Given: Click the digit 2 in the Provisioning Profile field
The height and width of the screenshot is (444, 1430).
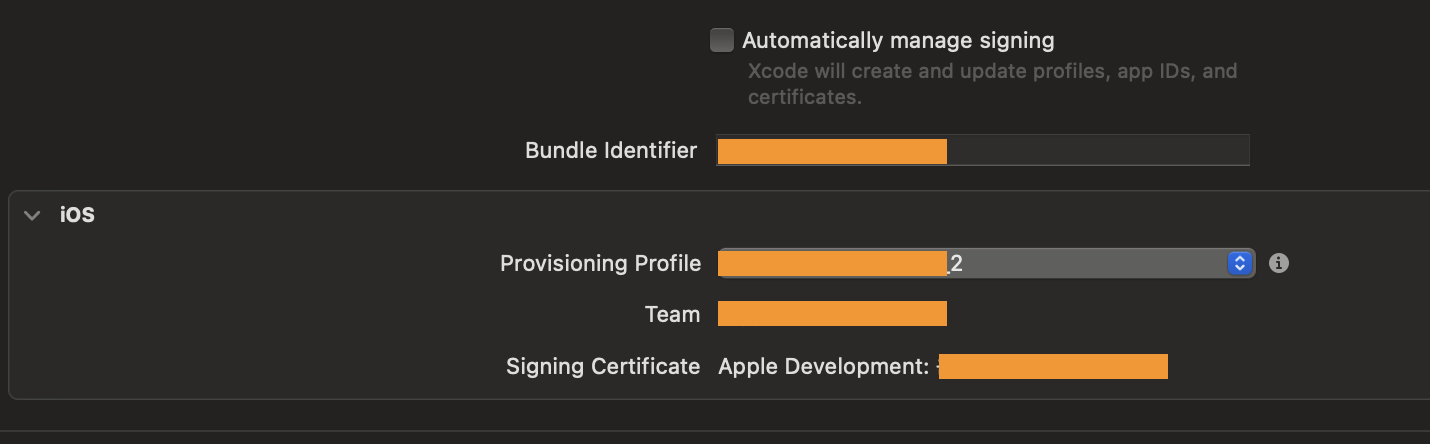Looking at the screenshot, I should pos(956,264).
